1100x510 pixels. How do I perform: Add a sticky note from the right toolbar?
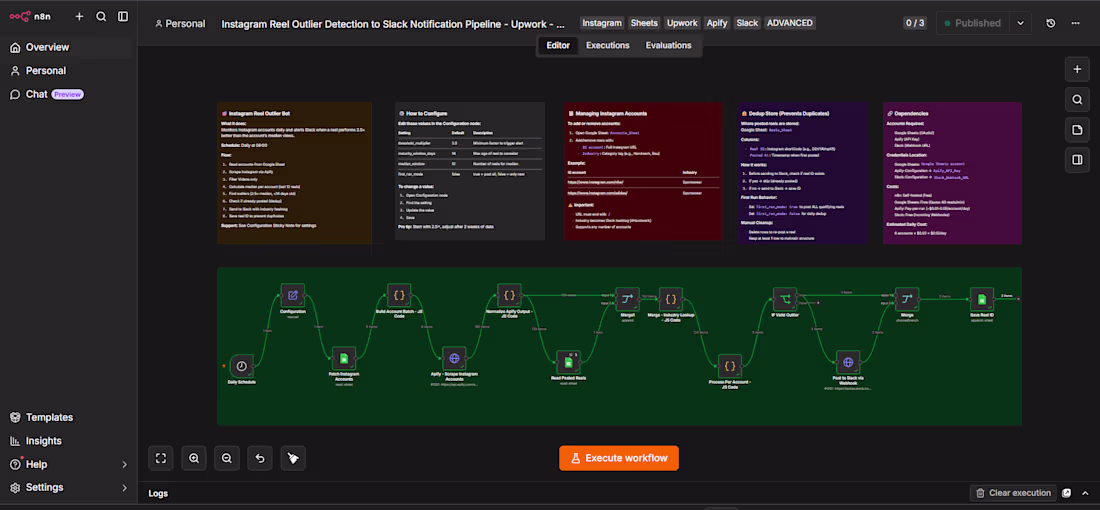pyautogui.click(x=1077, y=130)
